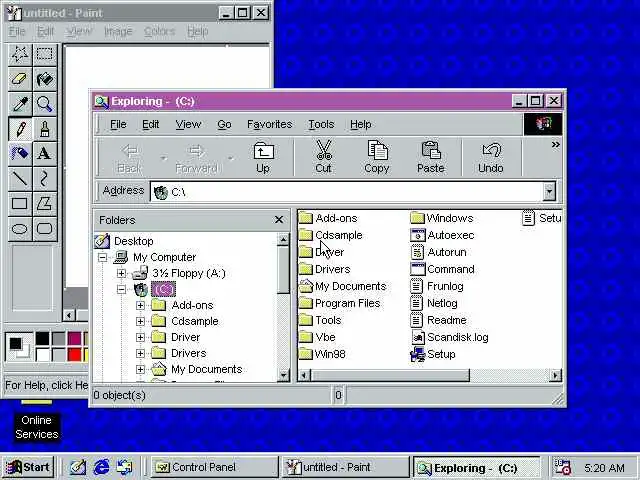Click the Undo toolbar button

coord(491,158)
